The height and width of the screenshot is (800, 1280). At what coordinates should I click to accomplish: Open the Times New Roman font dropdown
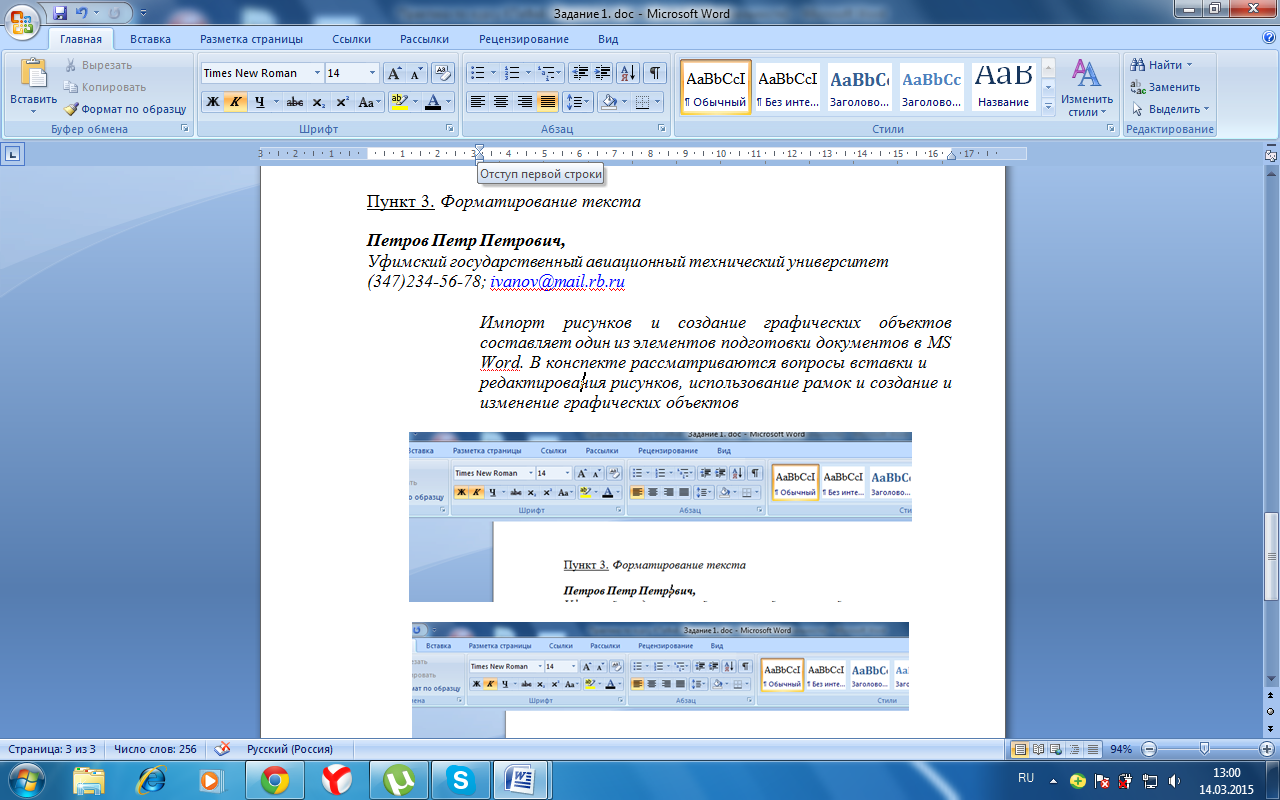317,73
